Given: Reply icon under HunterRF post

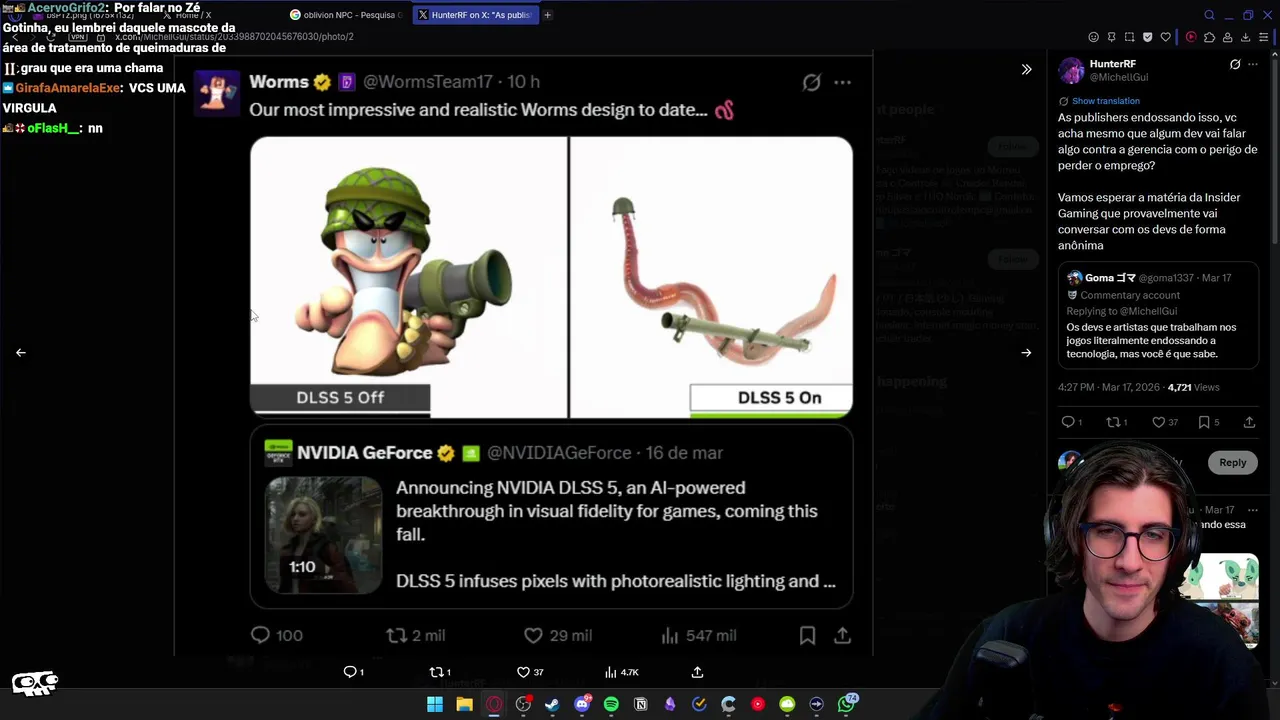Looking at the screenshot, I should [1067, 422].
